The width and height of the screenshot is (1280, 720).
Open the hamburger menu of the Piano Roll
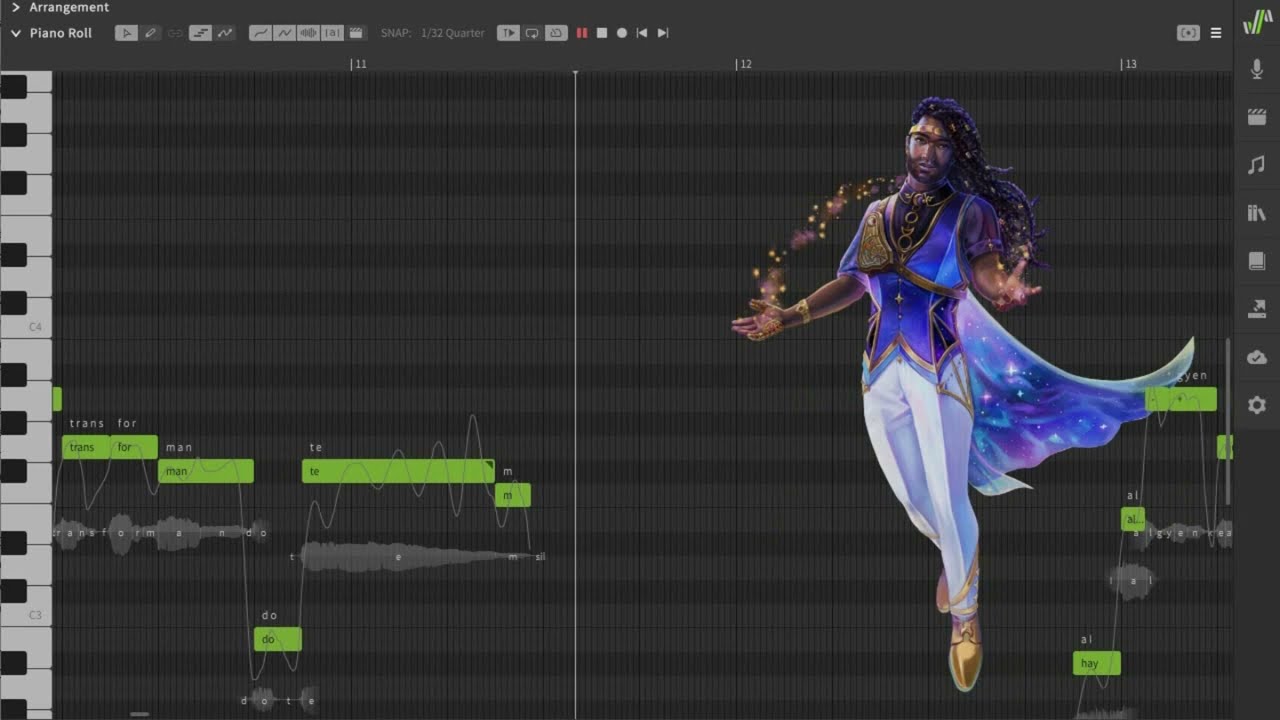pos(1216,33)
